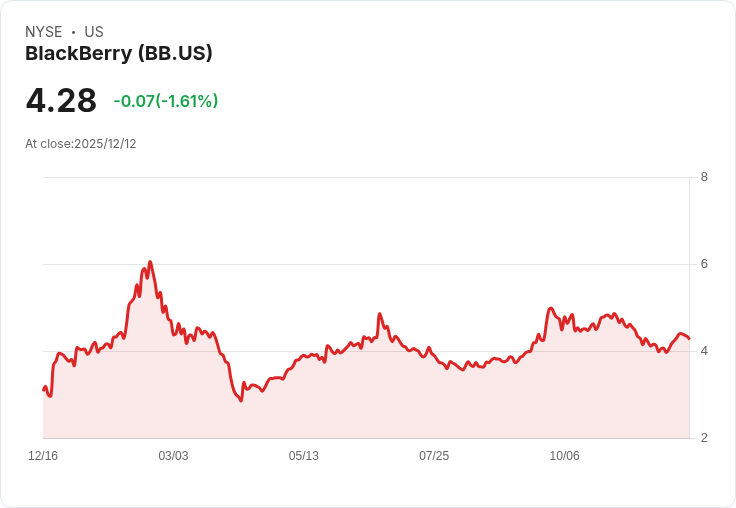736x508 pixels.
Task: Click the chart's lowest trough after 03/03
Action: tap(241, 400)
